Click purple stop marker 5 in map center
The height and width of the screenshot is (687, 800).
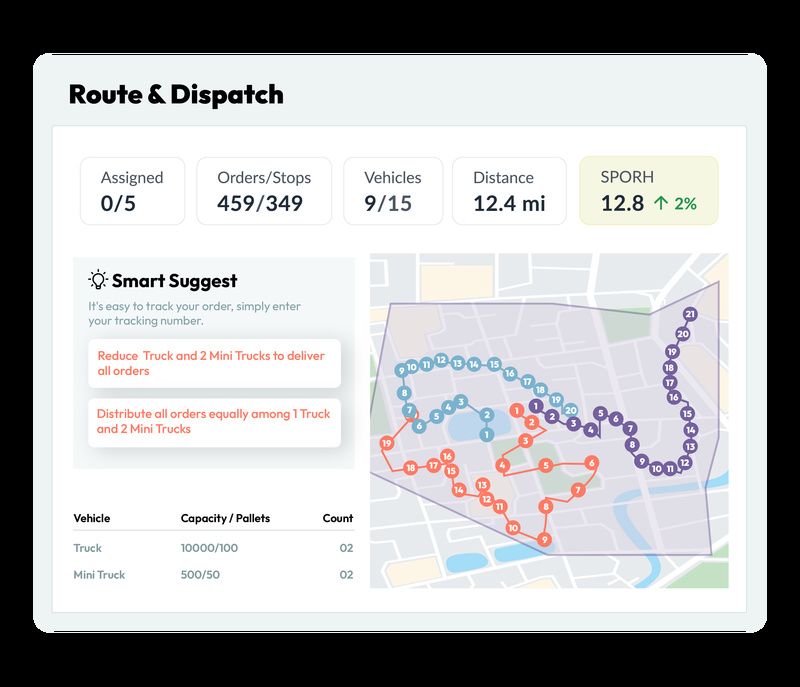click(x=600, y=412)
